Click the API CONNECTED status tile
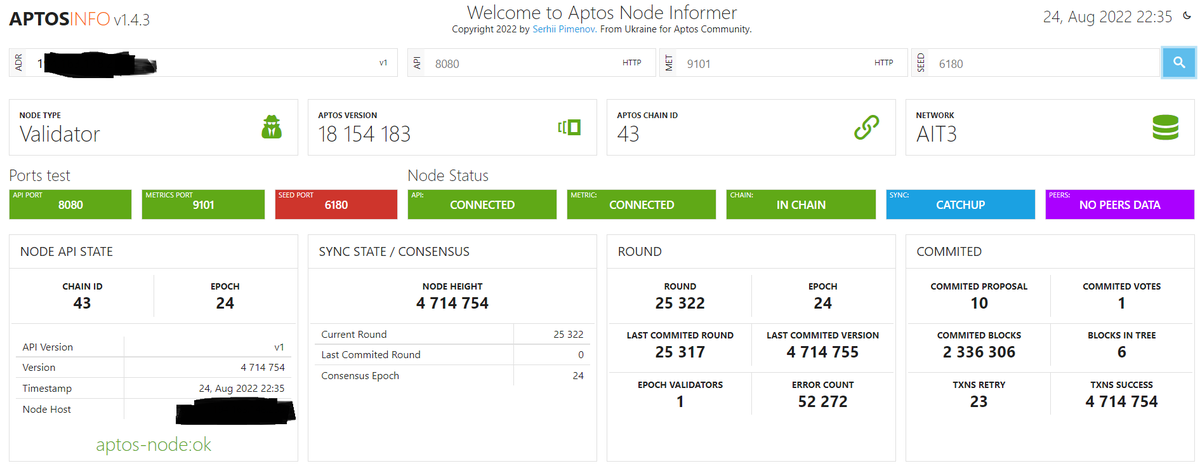 482,204
